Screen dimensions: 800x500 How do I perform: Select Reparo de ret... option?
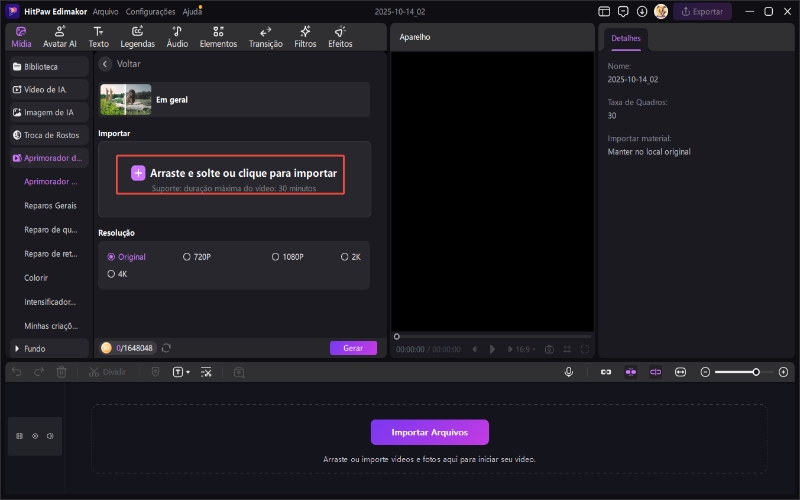51,254
